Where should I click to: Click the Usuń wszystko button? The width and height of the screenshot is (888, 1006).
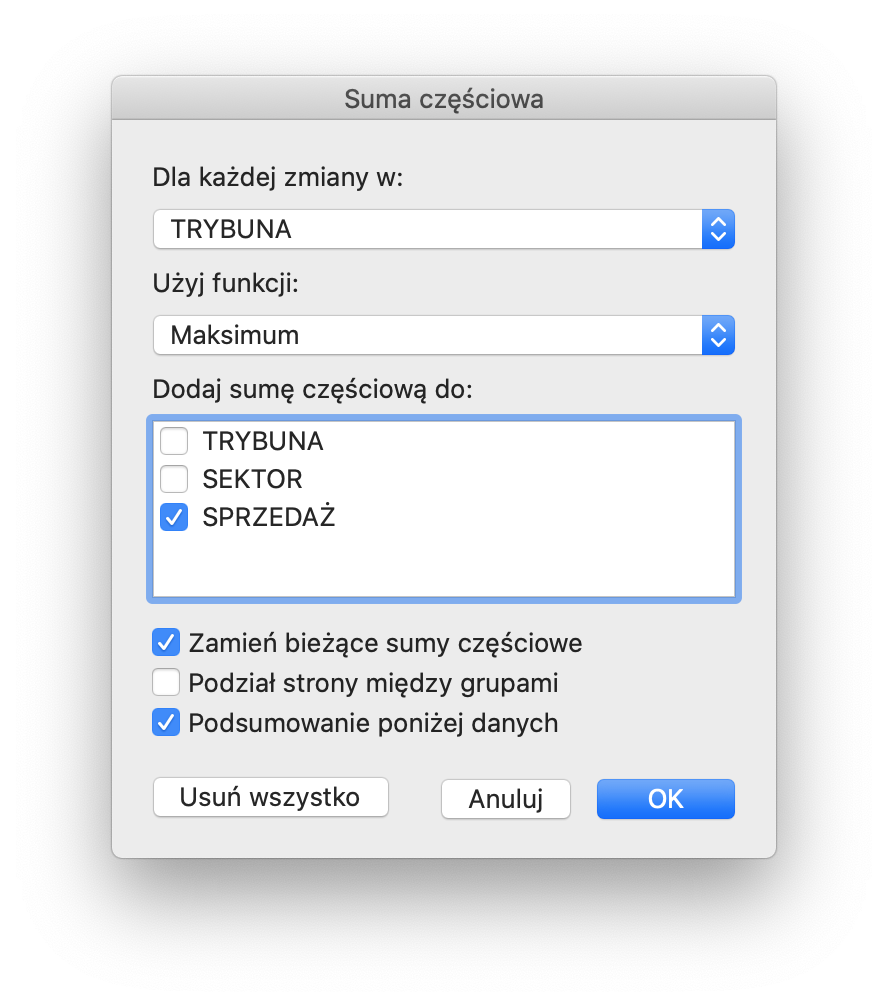point(270,798)
